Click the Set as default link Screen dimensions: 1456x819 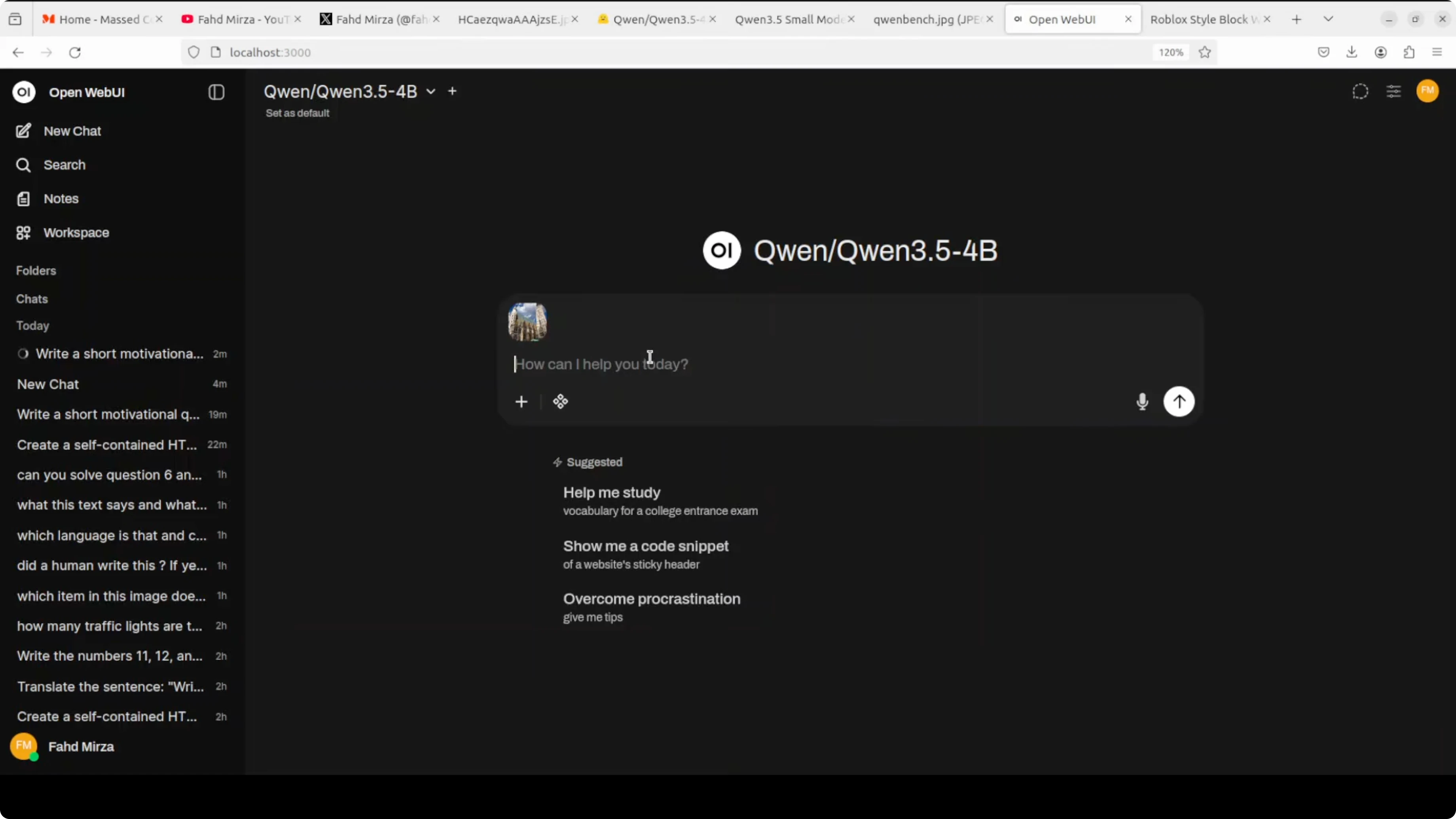pyautogui.click(x=297, y=113)
